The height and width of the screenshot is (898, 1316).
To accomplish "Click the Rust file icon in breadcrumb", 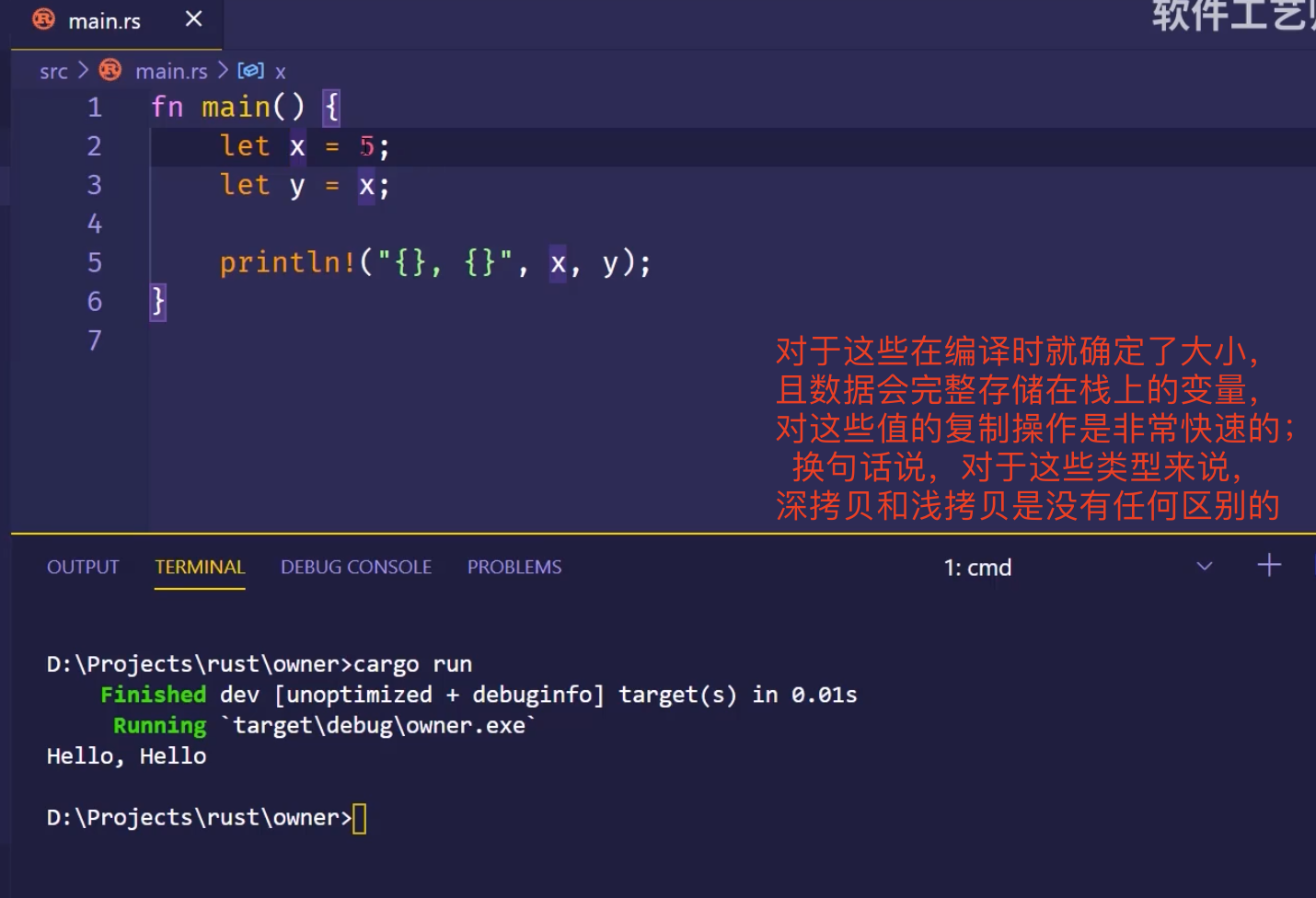I will [110, 70].
